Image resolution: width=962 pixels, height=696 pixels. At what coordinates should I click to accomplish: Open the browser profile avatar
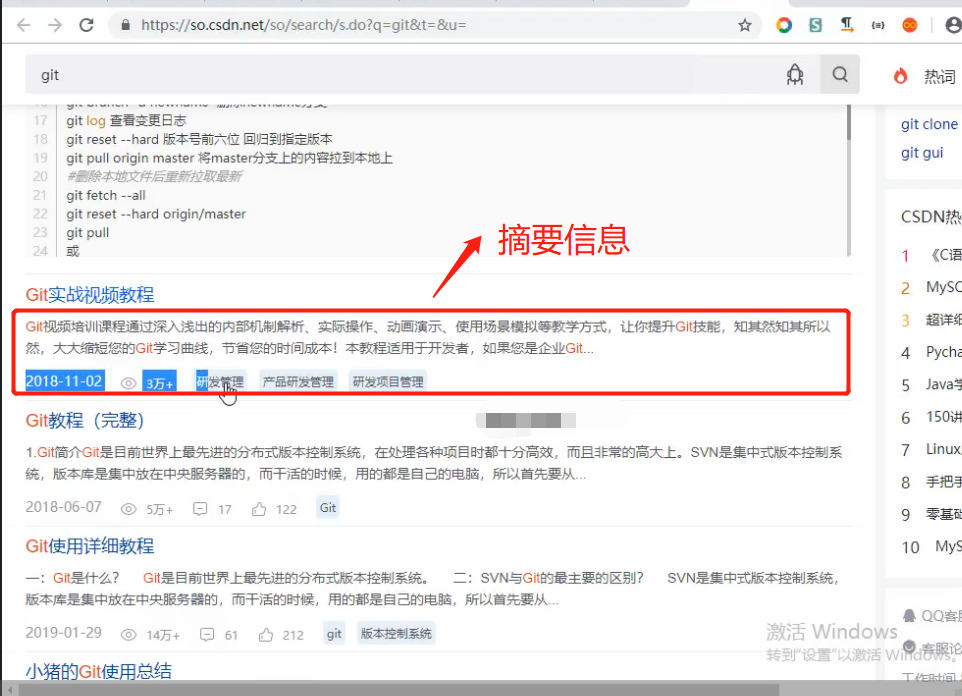click(x=953, y=25)
